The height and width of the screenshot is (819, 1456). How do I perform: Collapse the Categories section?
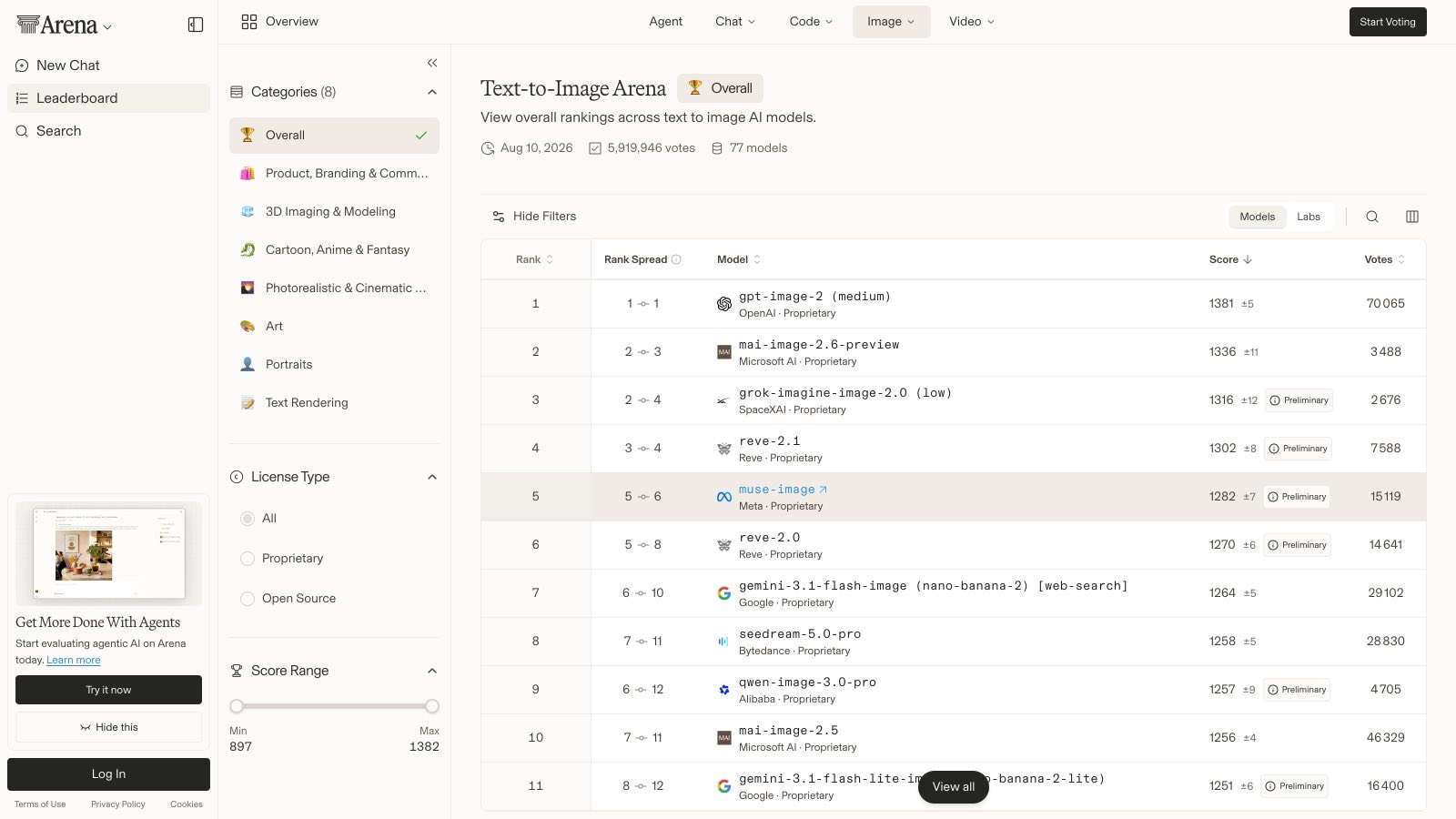click(432, 92)
